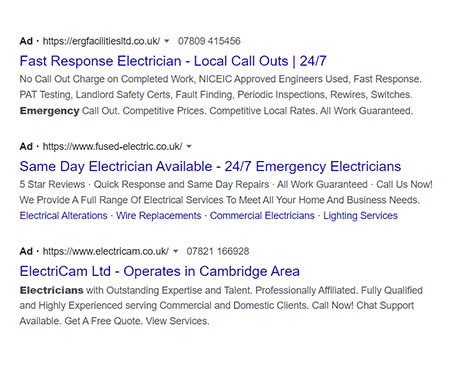The width and height of the screenshot is (450, 370).
Task: Click the https://www.fused-electric.co.uk/ URL
Action: (x=112, y=147)
